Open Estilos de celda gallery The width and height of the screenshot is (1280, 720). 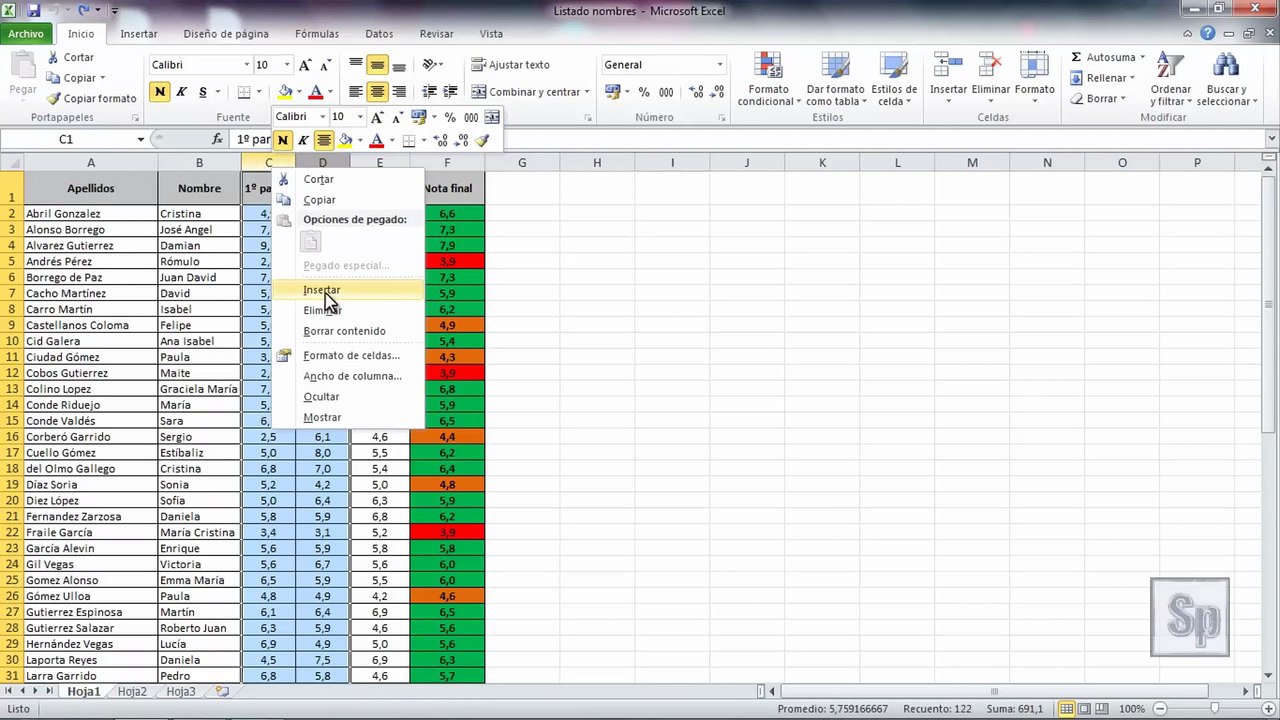[894, 79]
